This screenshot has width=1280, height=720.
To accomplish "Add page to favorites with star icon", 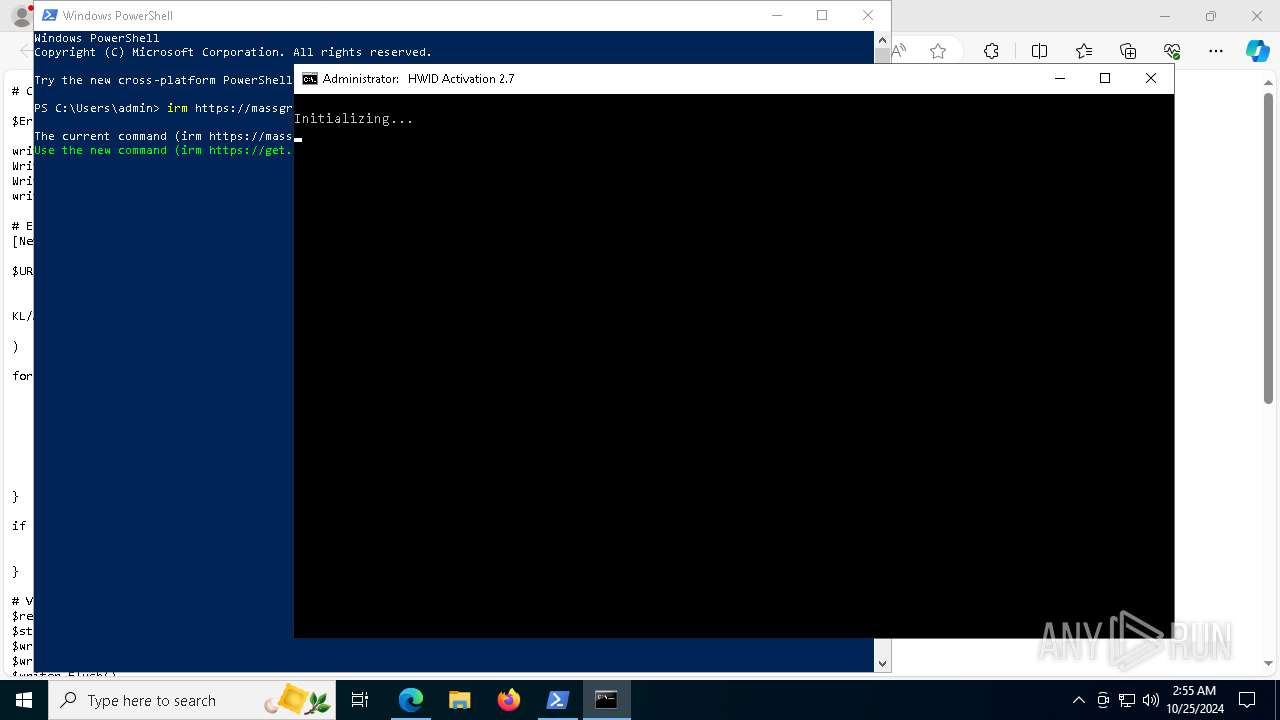I will 938,51.
